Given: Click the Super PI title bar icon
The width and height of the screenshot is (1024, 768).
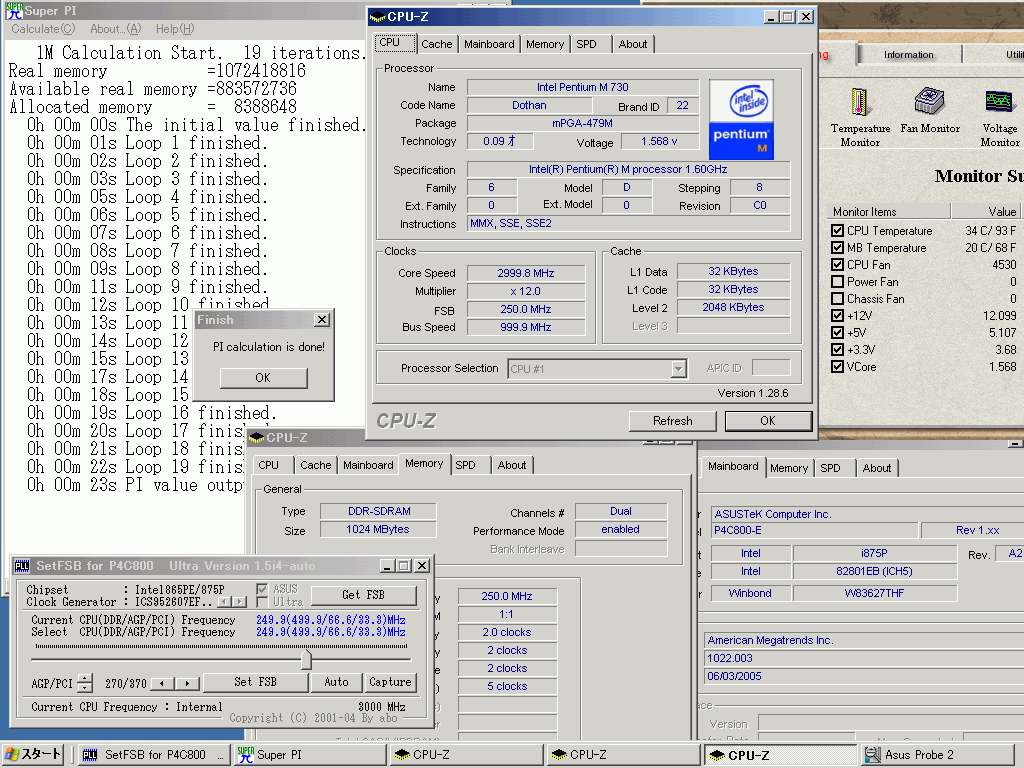Looking at the screenshot, I should point(14,10).
